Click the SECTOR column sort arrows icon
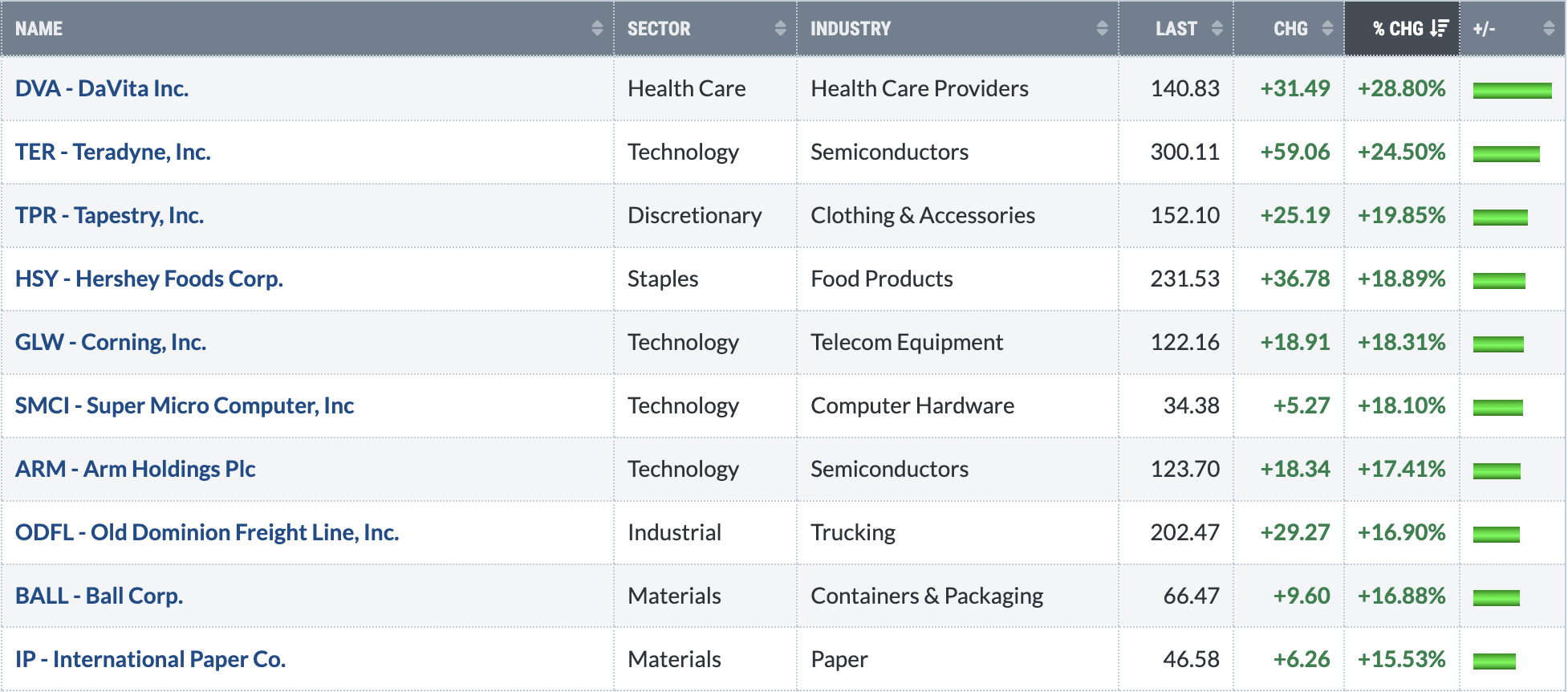Screen dimensions: 1568x692 [780, 28]
